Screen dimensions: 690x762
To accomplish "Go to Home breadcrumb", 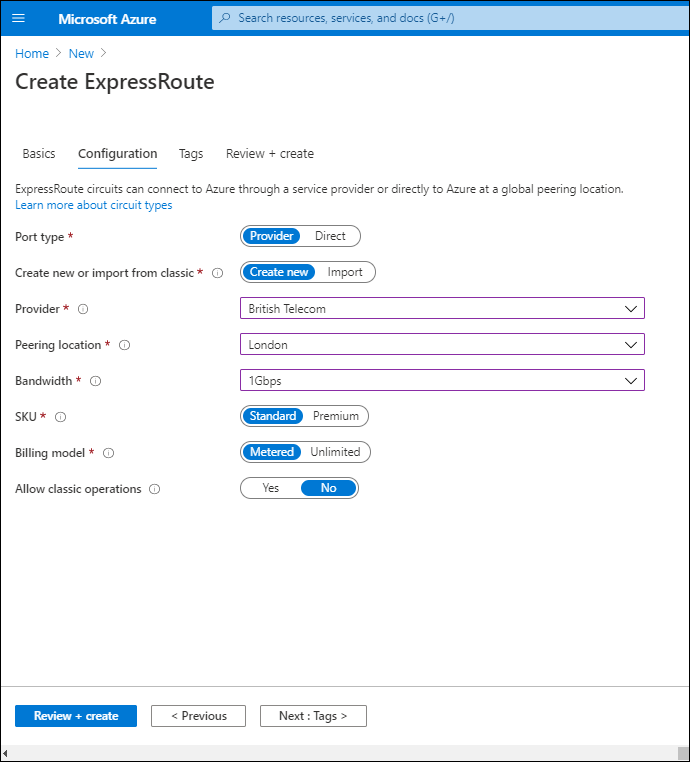I will pos(32,53).
